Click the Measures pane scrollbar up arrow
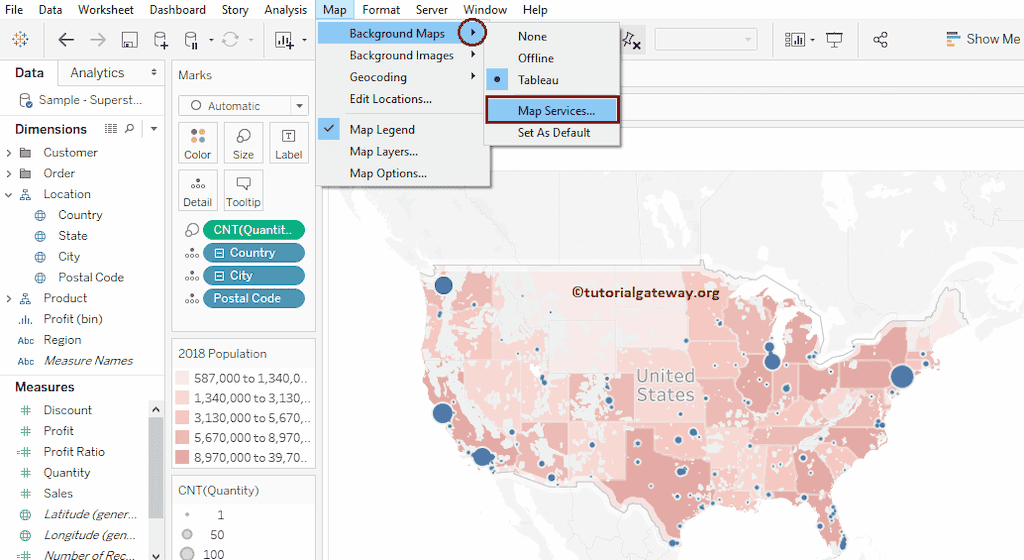 (x=155, y=409)
